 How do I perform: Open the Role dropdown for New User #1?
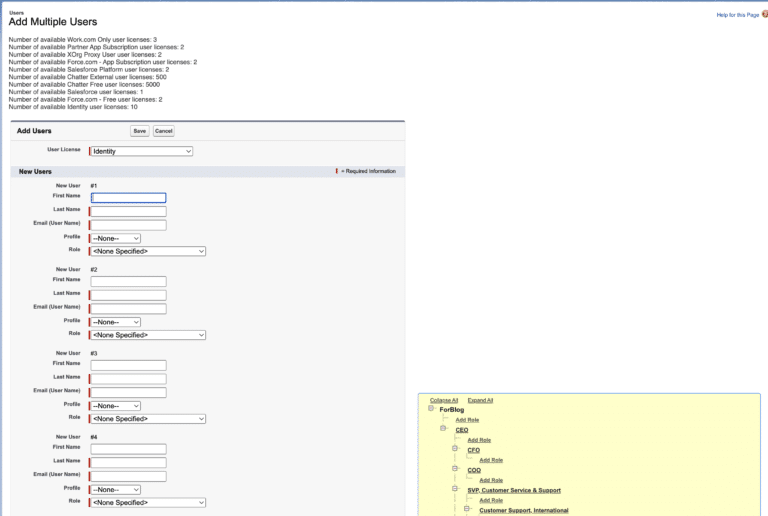pos(148,251)
